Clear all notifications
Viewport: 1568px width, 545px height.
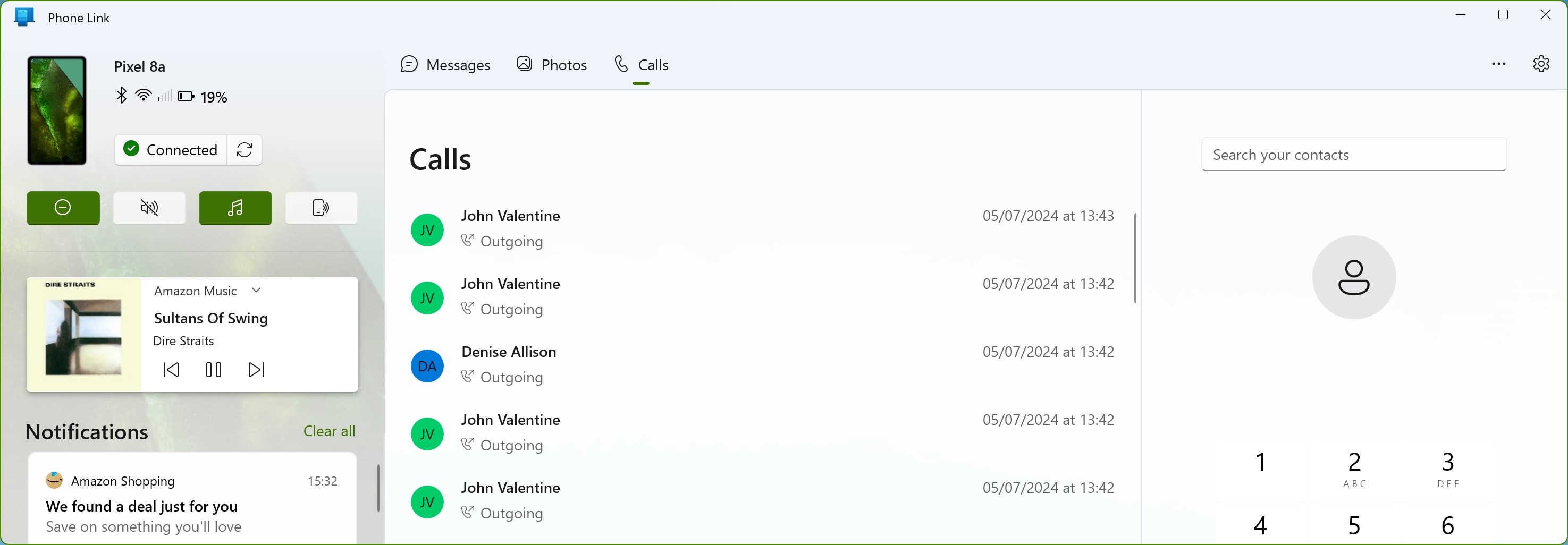point(328,431)
